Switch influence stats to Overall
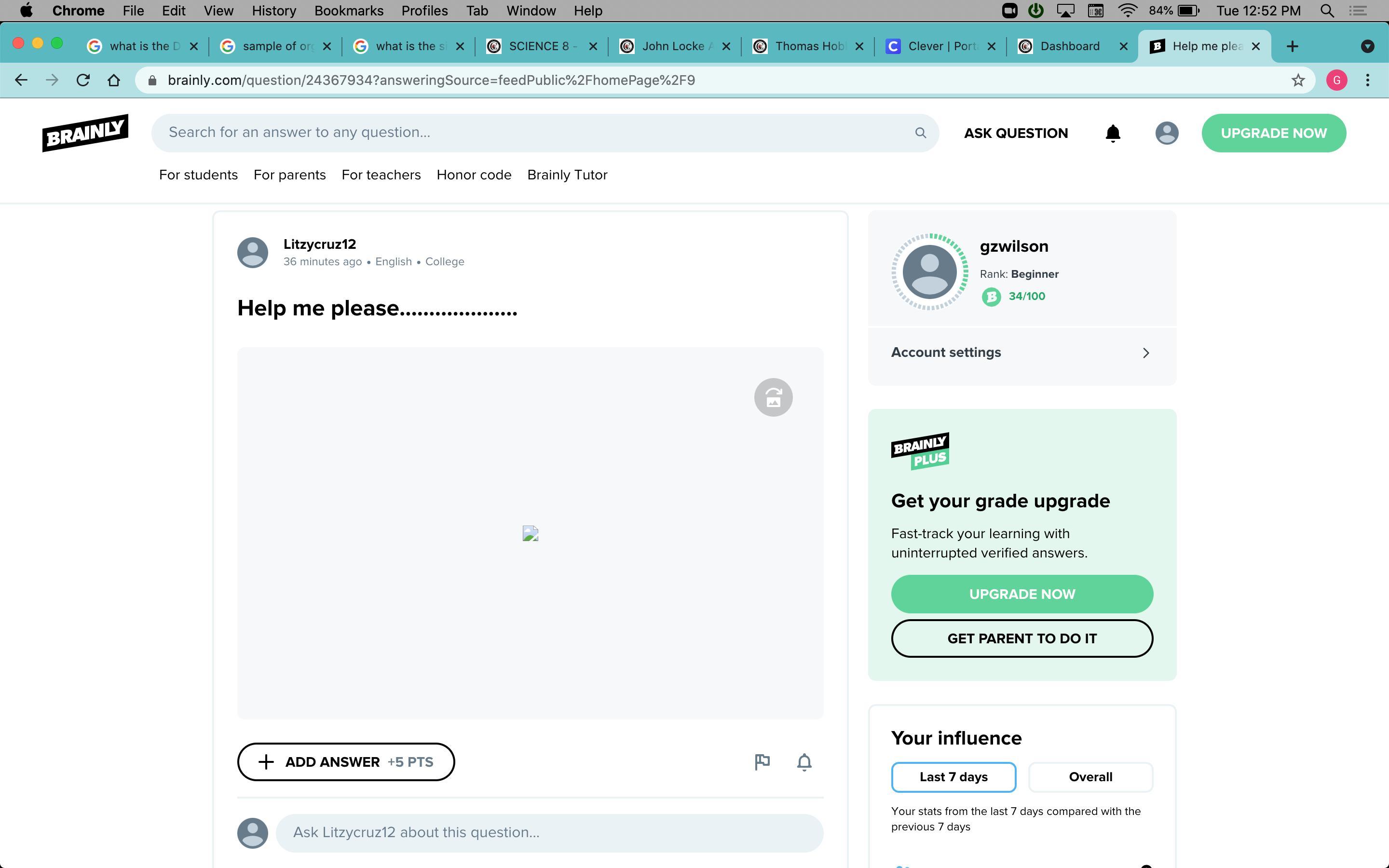 pyautogui.click(x=1090, y=777)
